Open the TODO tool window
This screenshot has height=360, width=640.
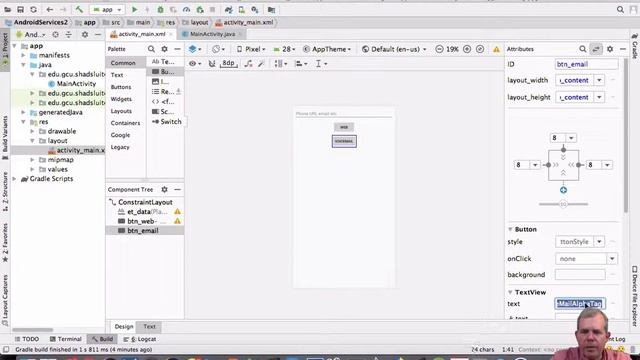tap(27, 339)
